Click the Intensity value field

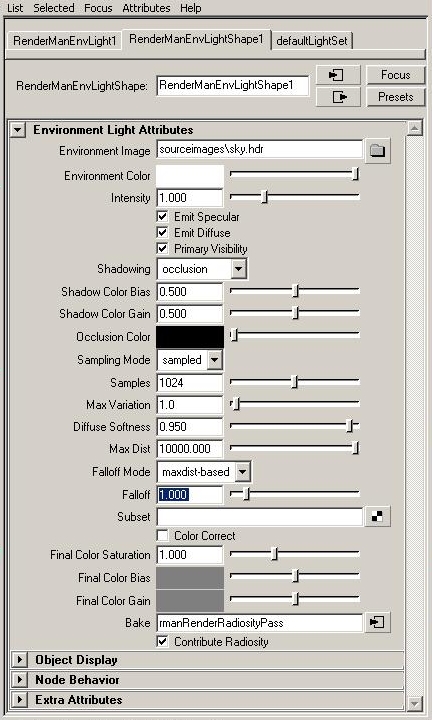pyautogui.click(x=190, y=198)
